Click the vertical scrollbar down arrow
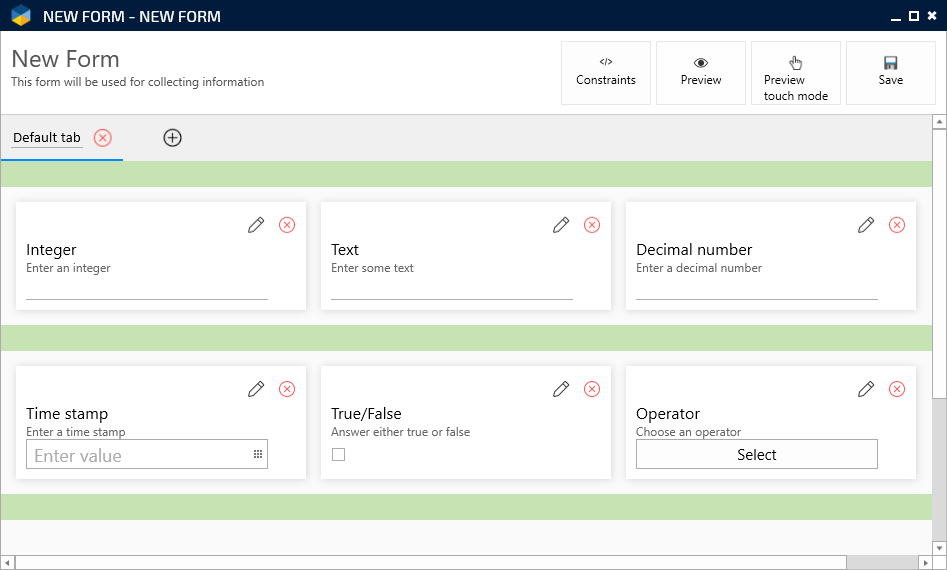947x570 pixels. coord(939,547)
